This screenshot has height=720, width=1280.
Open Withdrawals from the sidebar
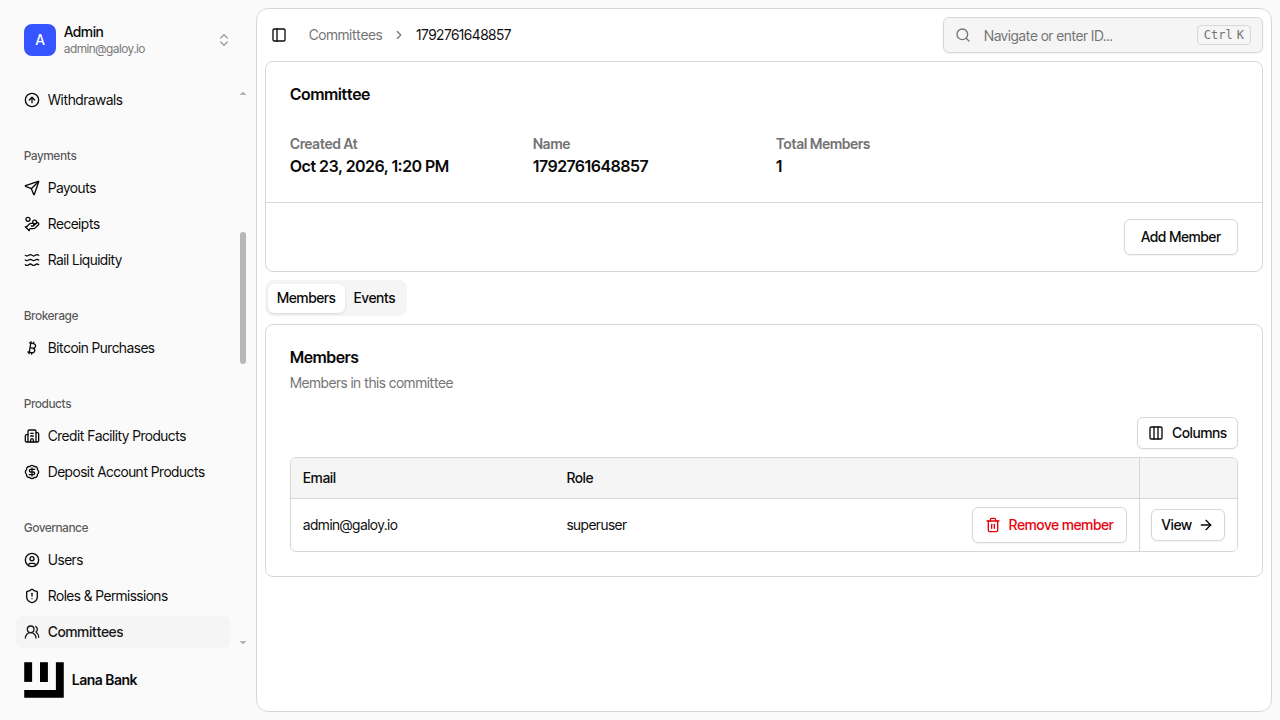123,100
